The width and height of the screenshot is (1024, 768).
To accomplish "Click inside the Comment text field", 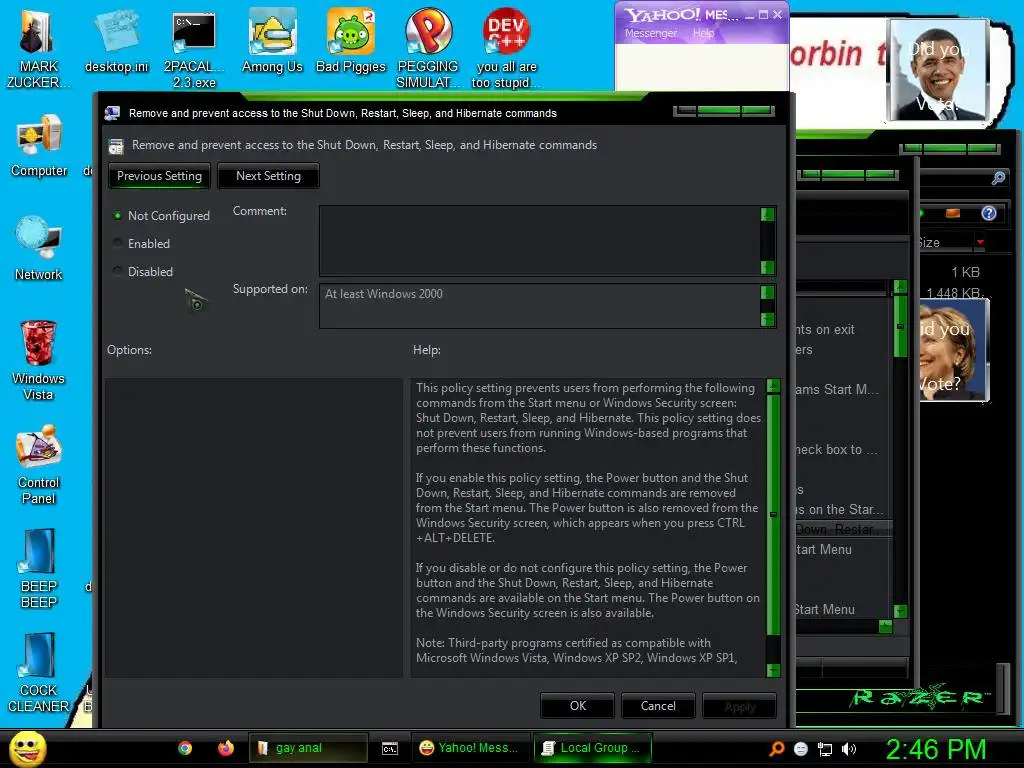I will [540, 240].
